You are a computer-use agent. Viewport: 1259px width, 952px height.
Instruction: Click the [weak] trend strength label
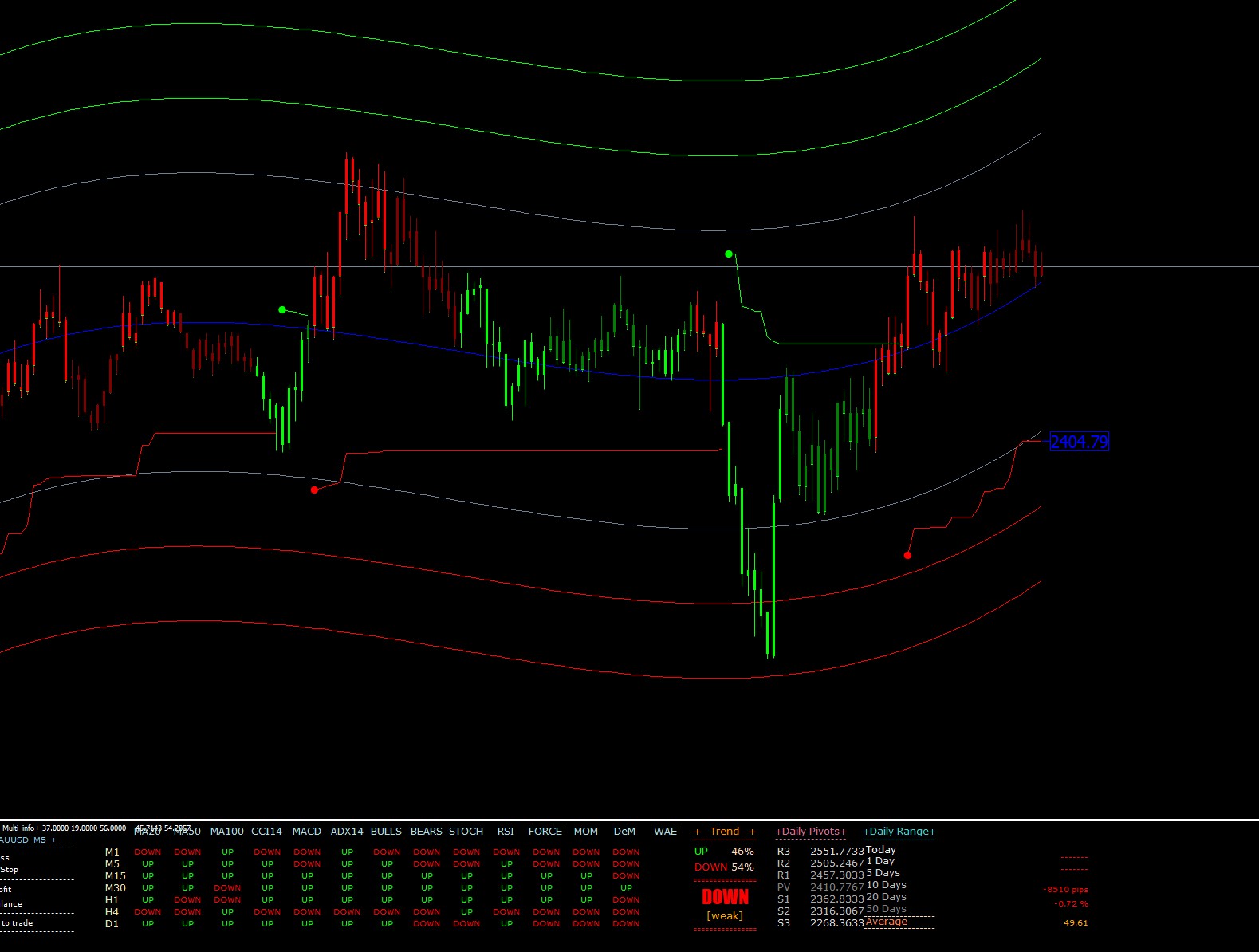coord(725,916)
